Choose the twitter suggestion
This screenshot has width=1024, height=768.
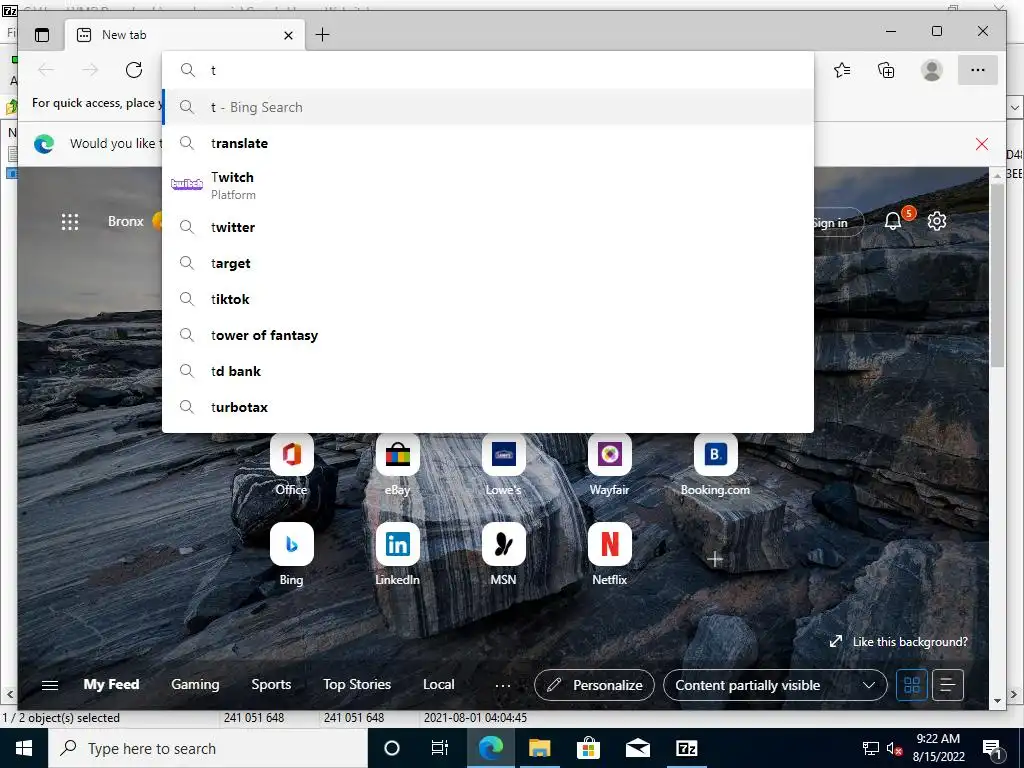pyautogui.click(x=488, y=227)
